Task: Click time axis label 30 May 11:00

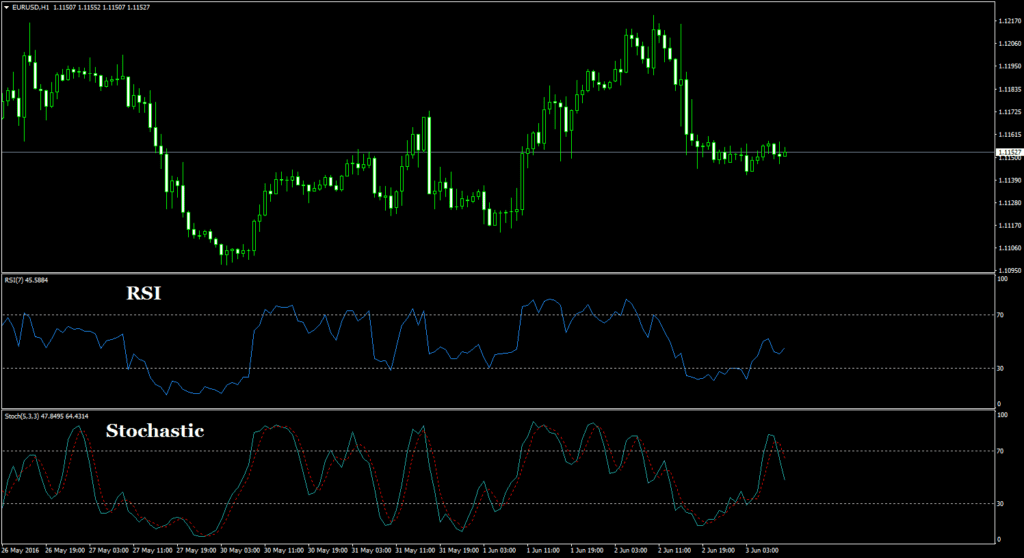Action: tap(283, 550)
